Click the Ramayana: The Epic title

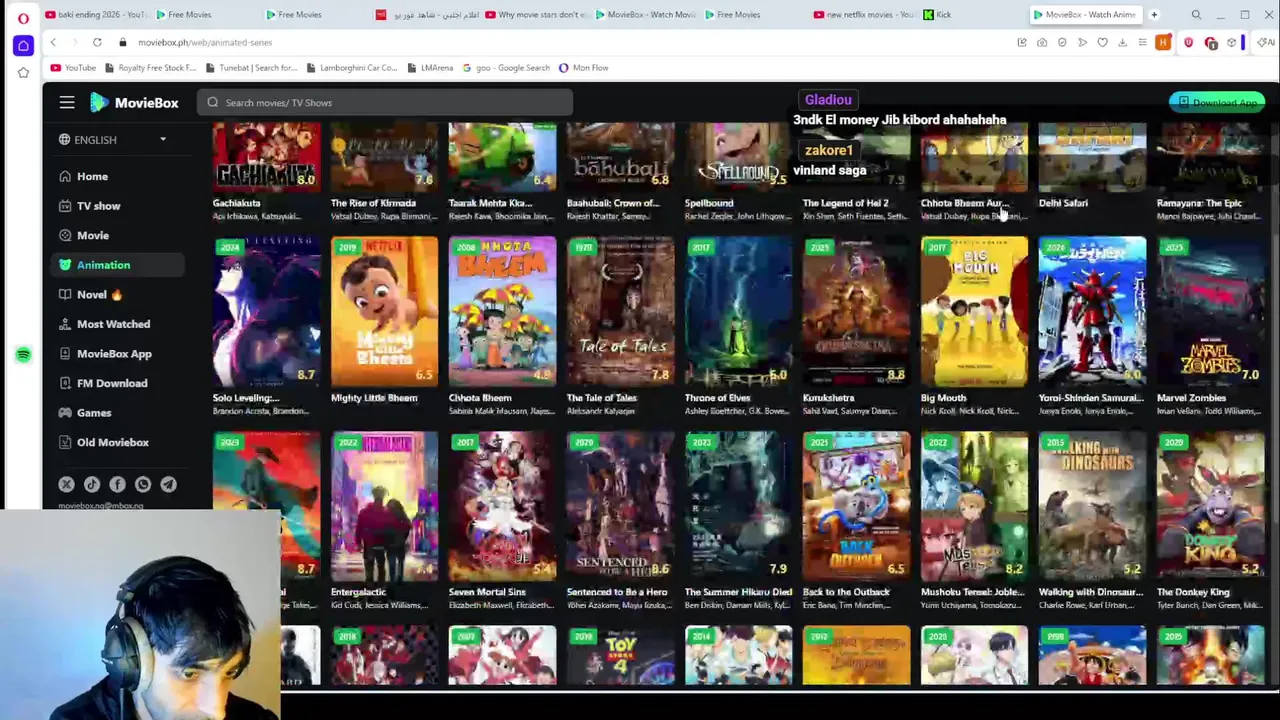point(1199,203)
